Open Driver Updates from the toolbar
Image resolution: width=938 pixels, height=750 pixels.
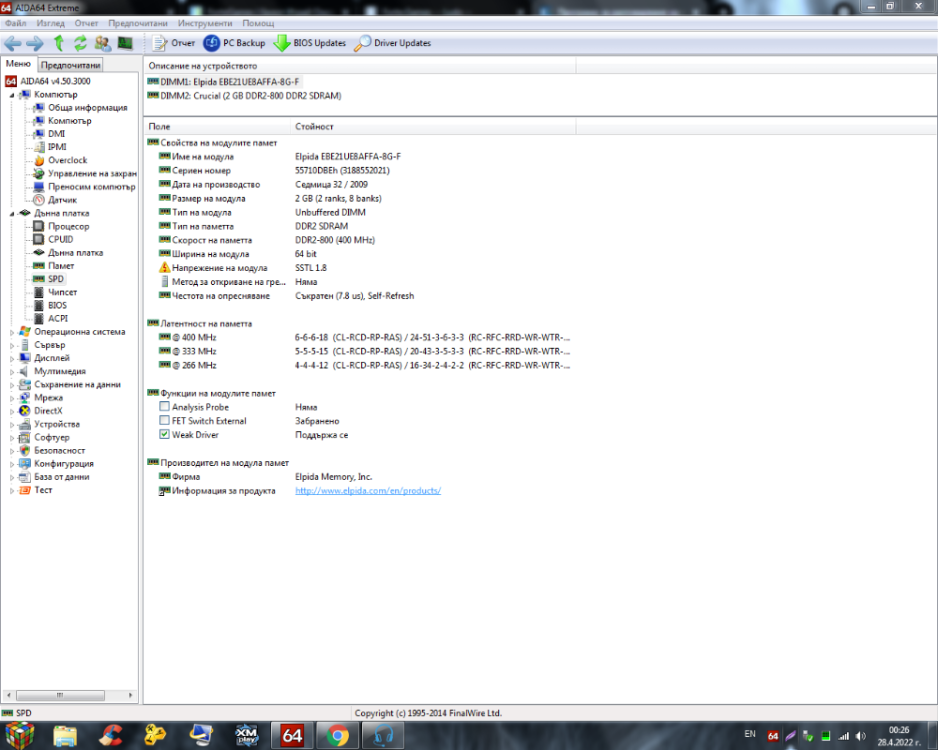click(x=392, y=43)
